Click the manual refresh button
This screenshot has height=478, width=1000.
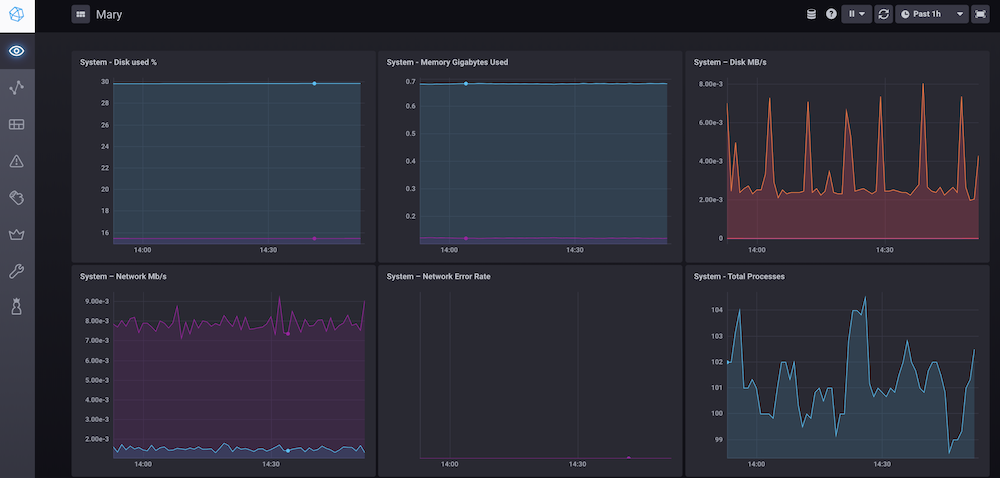pyautogui.click(x=884, y=14)
